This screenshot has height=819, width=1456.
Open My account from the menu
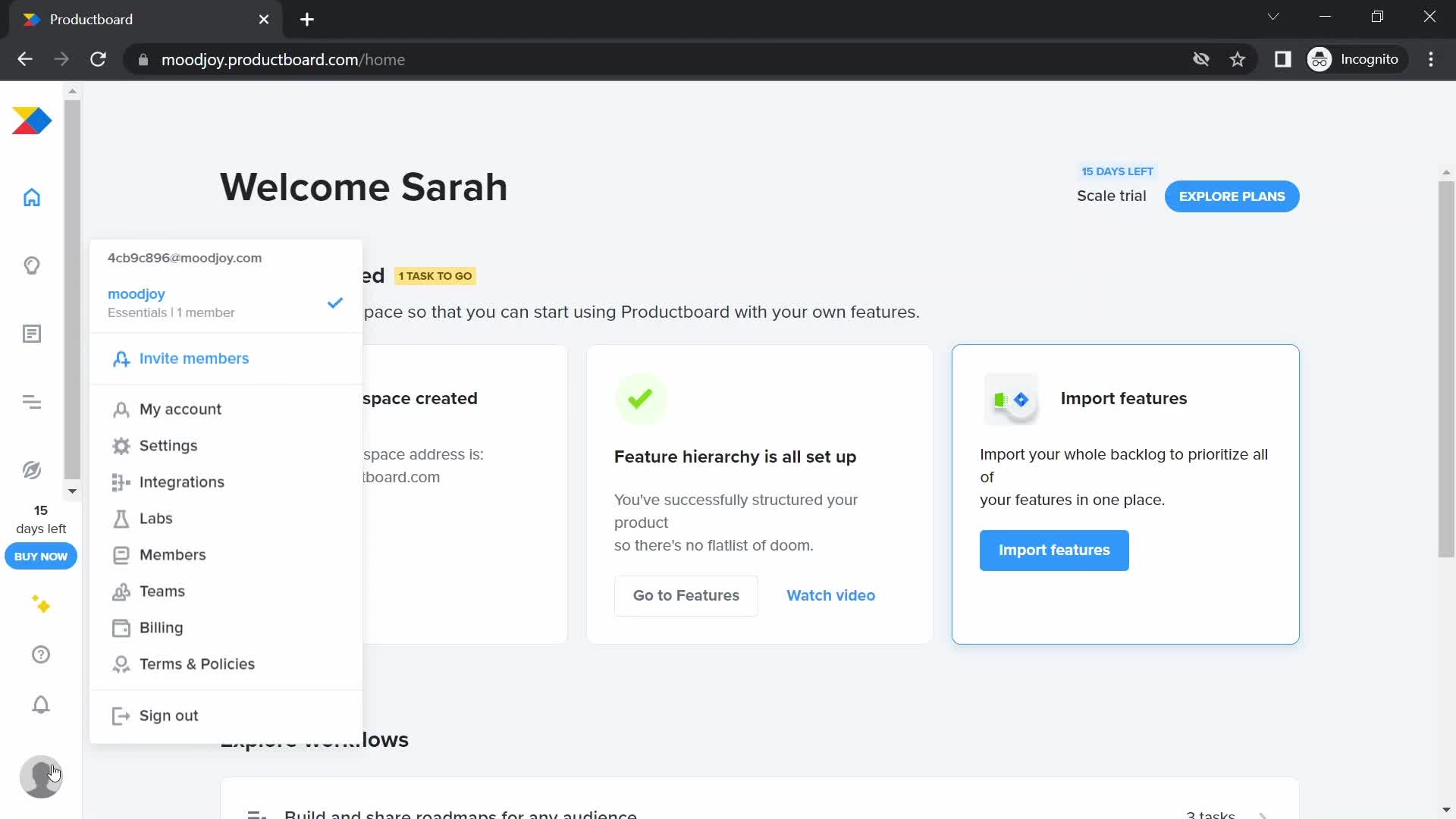226,409
